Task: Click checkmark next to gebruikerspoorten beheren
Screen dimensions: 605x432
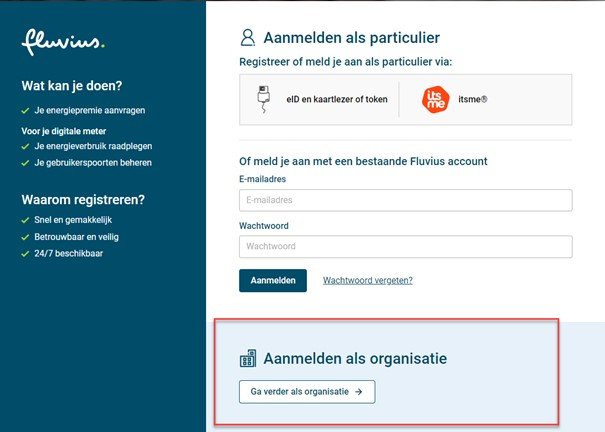Action: [x=25, y=161]
